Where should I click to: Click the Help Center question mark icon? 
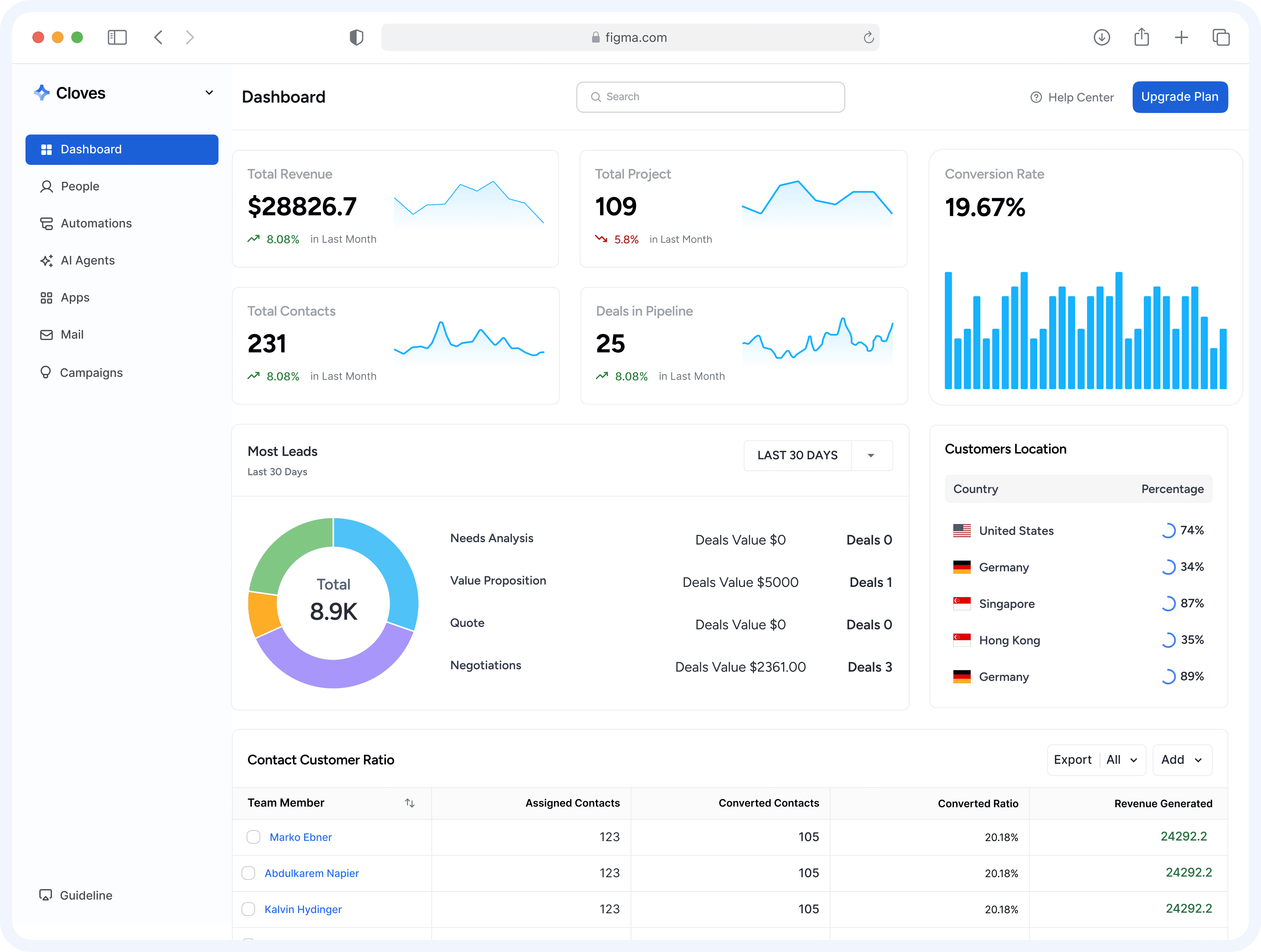point(1036,97)
